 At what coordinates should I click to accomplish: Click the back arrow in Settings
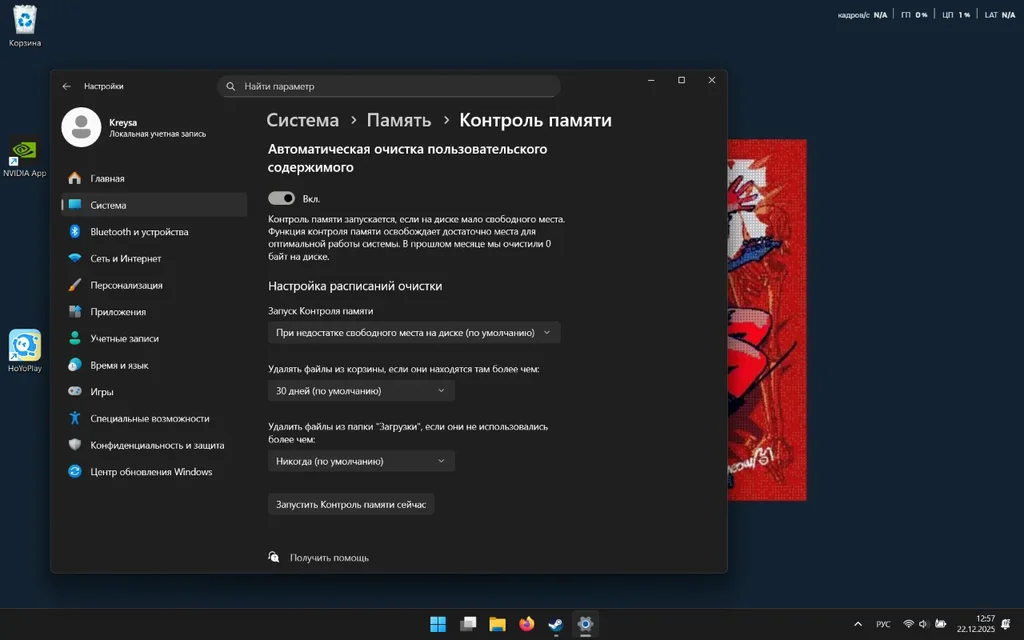[x=67, y=87]
